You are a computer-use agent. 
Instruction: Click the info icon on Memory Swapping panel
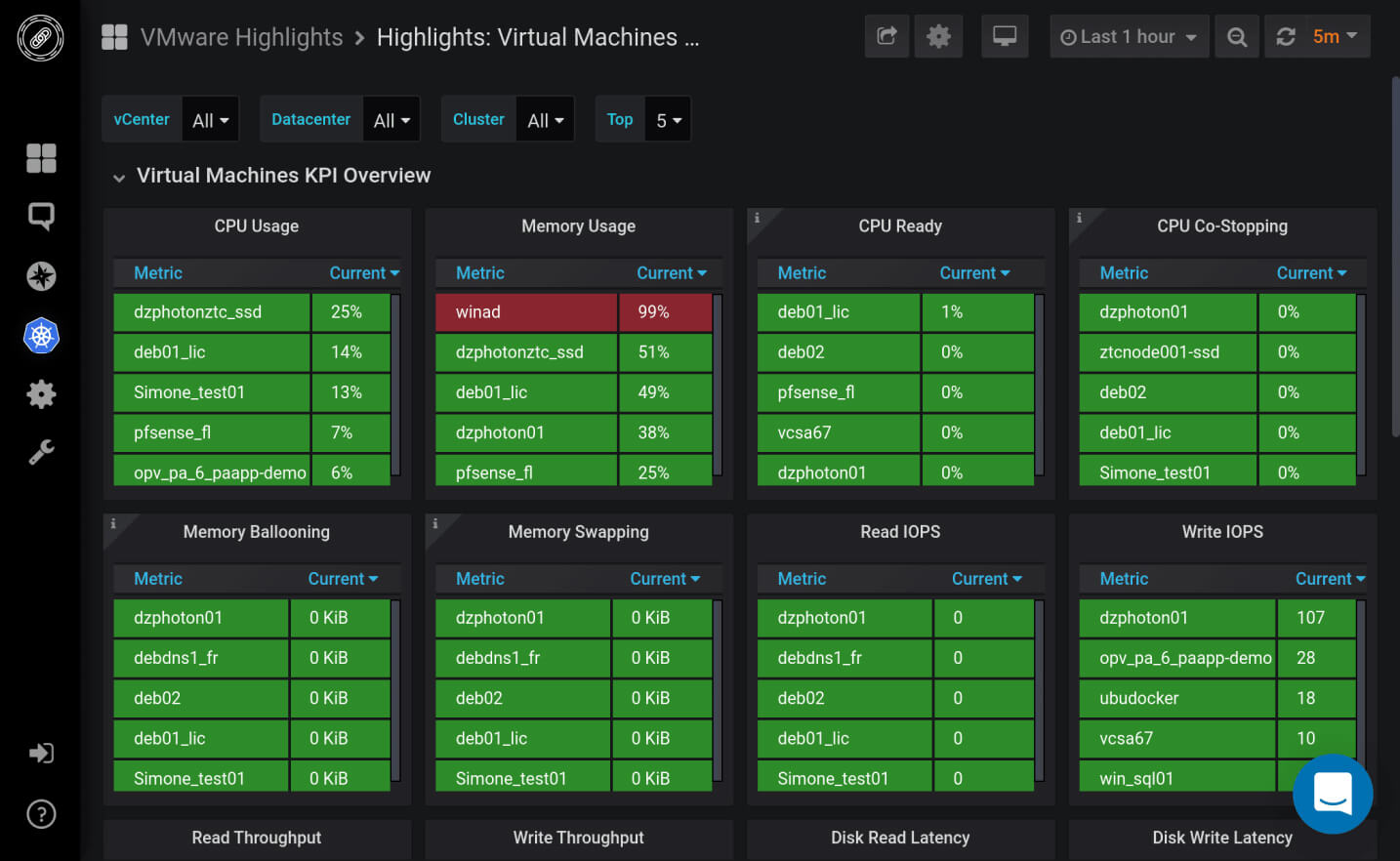coord(435,523)
